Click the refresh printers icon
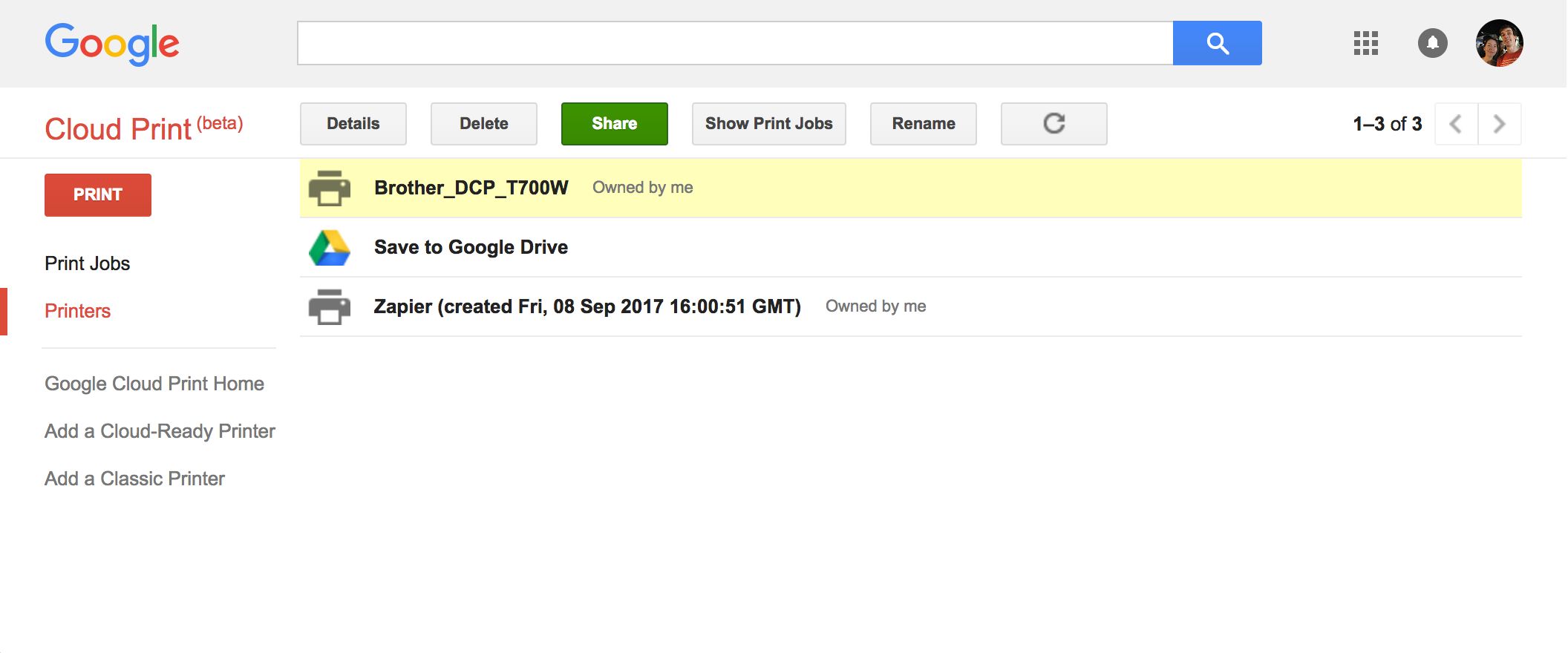This screenshot has height=653, width=1568. (1053, 123)
